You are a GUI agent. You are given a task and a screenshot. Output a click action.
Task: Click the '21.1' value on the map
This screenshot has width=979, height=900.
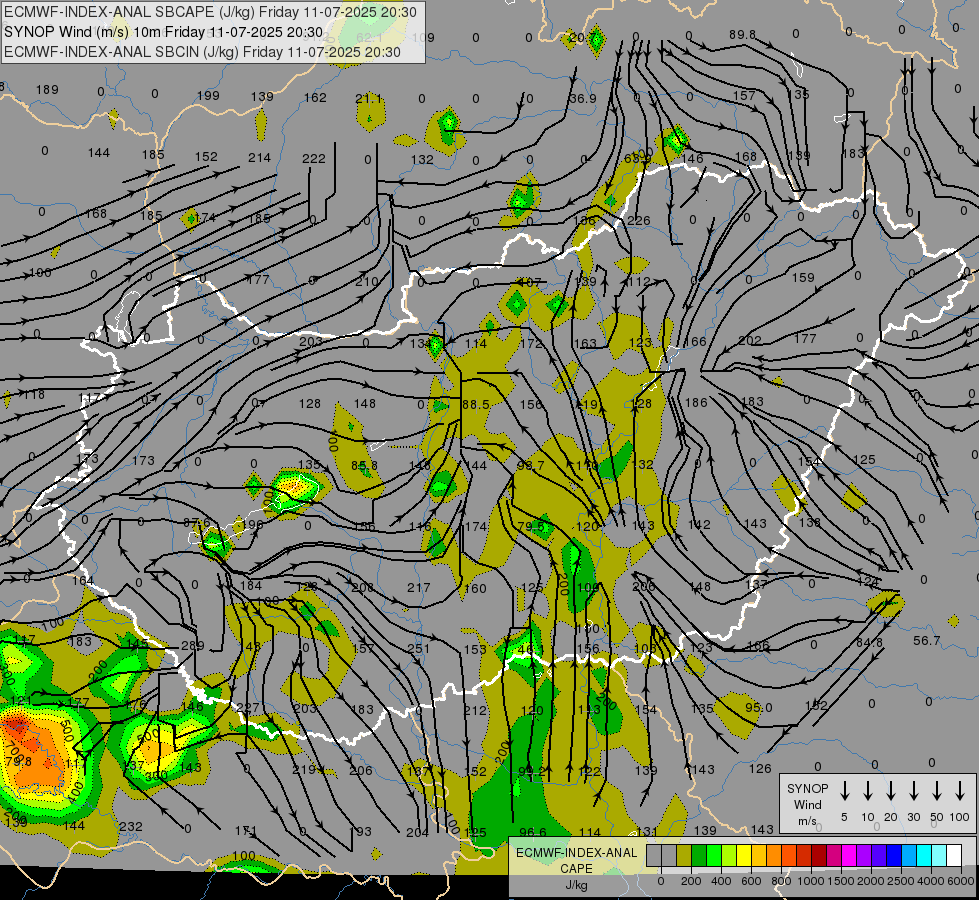pyautogui.click(x=369, y=99)
